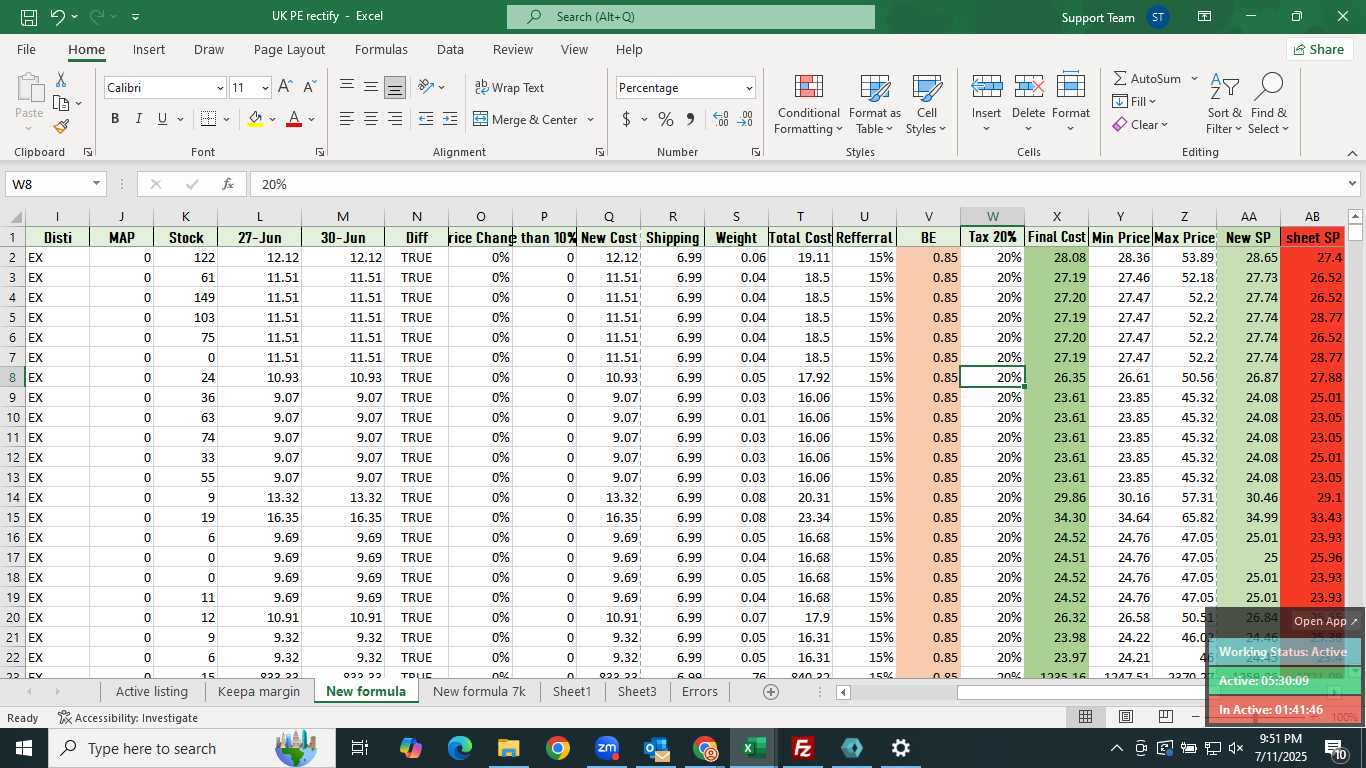Image resolution: width=1366 pixels, height=768 pixels.
Task: Switch to Page Break Preview icon
Action: [x=1165, y=717]
